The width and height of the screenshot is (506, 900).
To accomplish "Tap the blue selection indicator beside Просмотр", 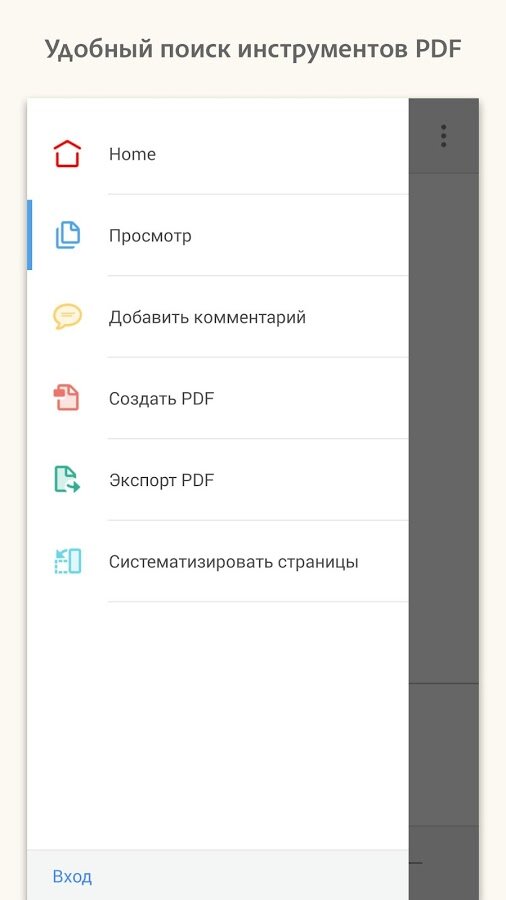I will coord(29,235).
